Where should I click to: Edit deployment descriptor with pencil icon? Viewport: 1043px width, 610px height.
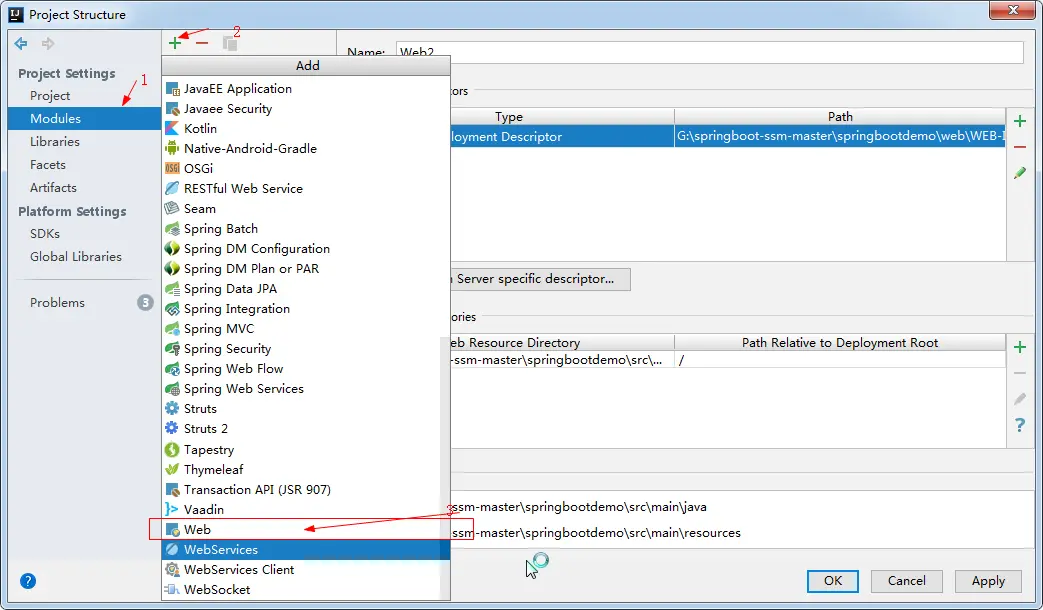[1020, 173]
